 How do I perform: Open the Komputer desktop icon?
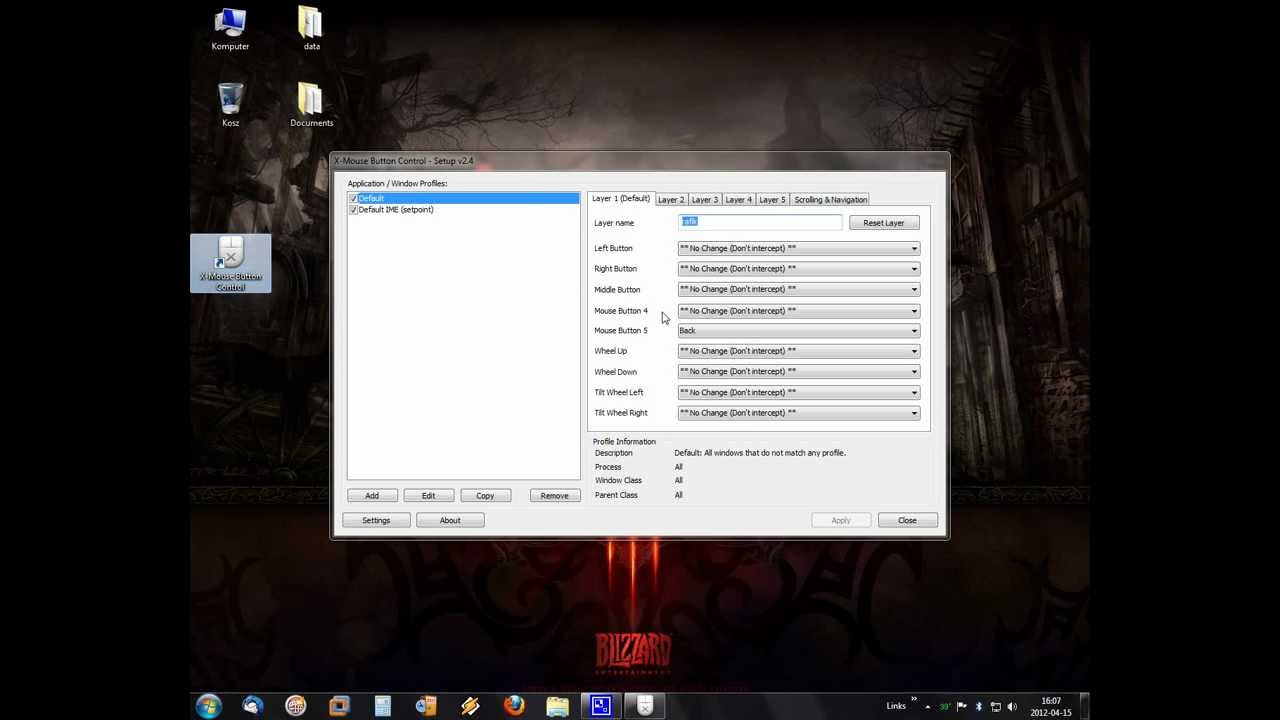(x=230, y=29)
